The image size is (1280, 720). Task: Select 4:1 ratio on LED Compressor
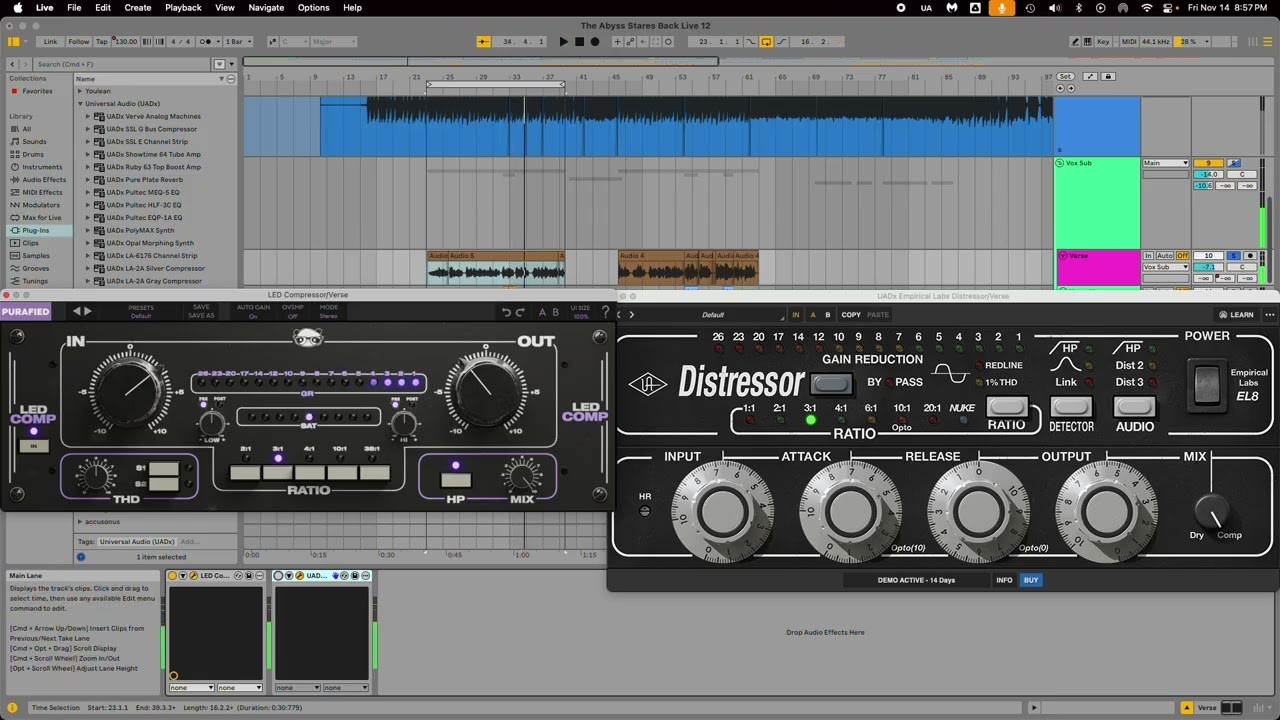(310, 473)
